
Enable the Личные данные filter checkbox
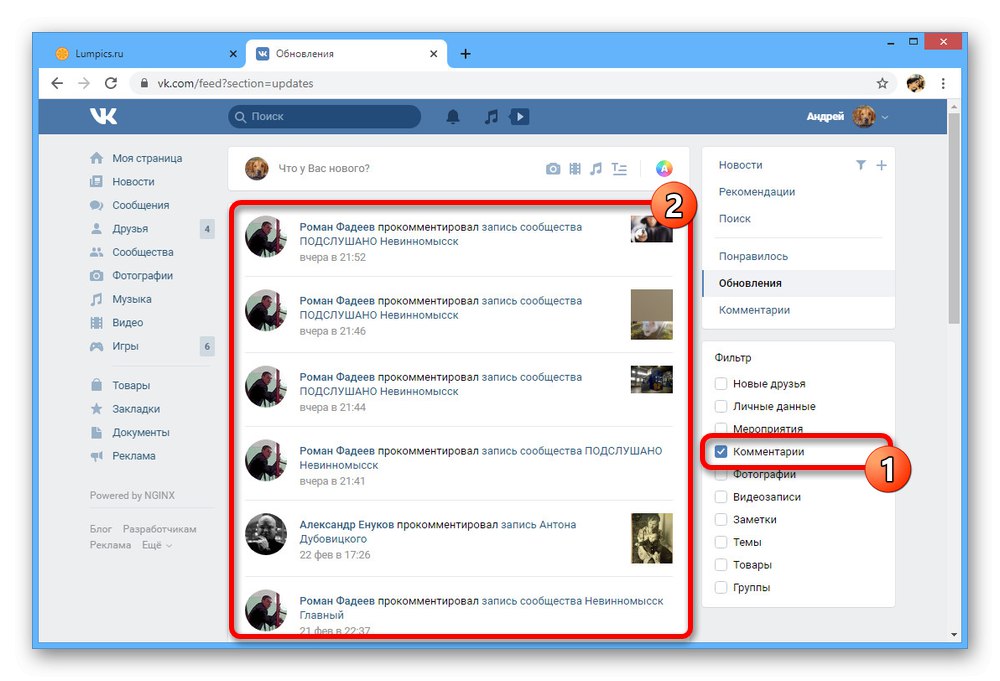click(x=721, y=406)
